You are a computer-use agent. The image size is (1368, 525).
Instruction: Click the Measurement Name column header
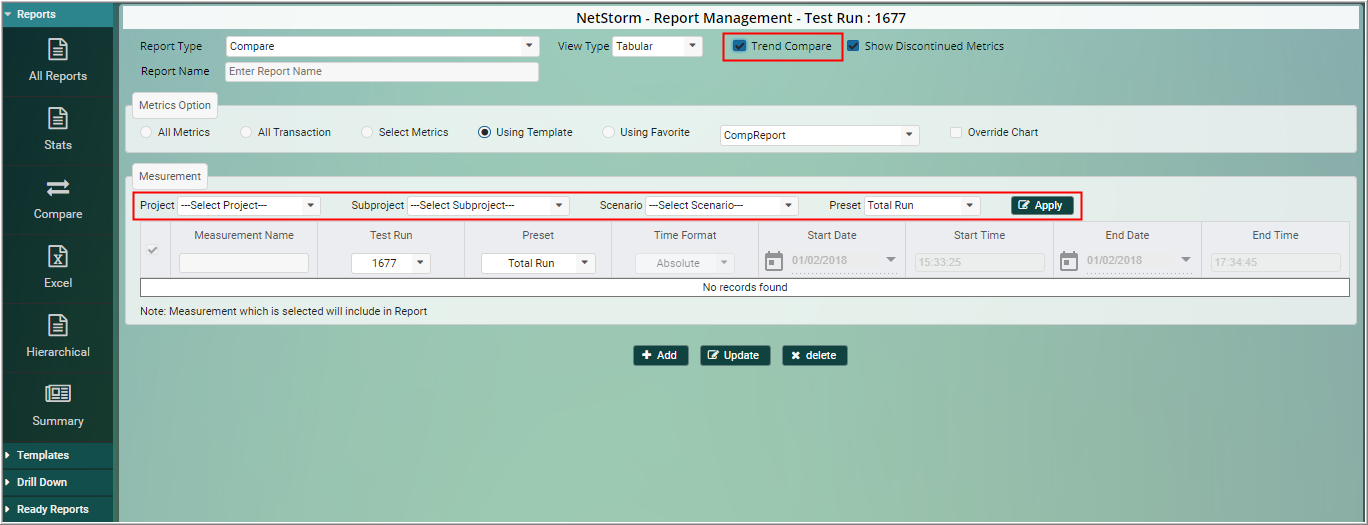click(x=244, y=235)
